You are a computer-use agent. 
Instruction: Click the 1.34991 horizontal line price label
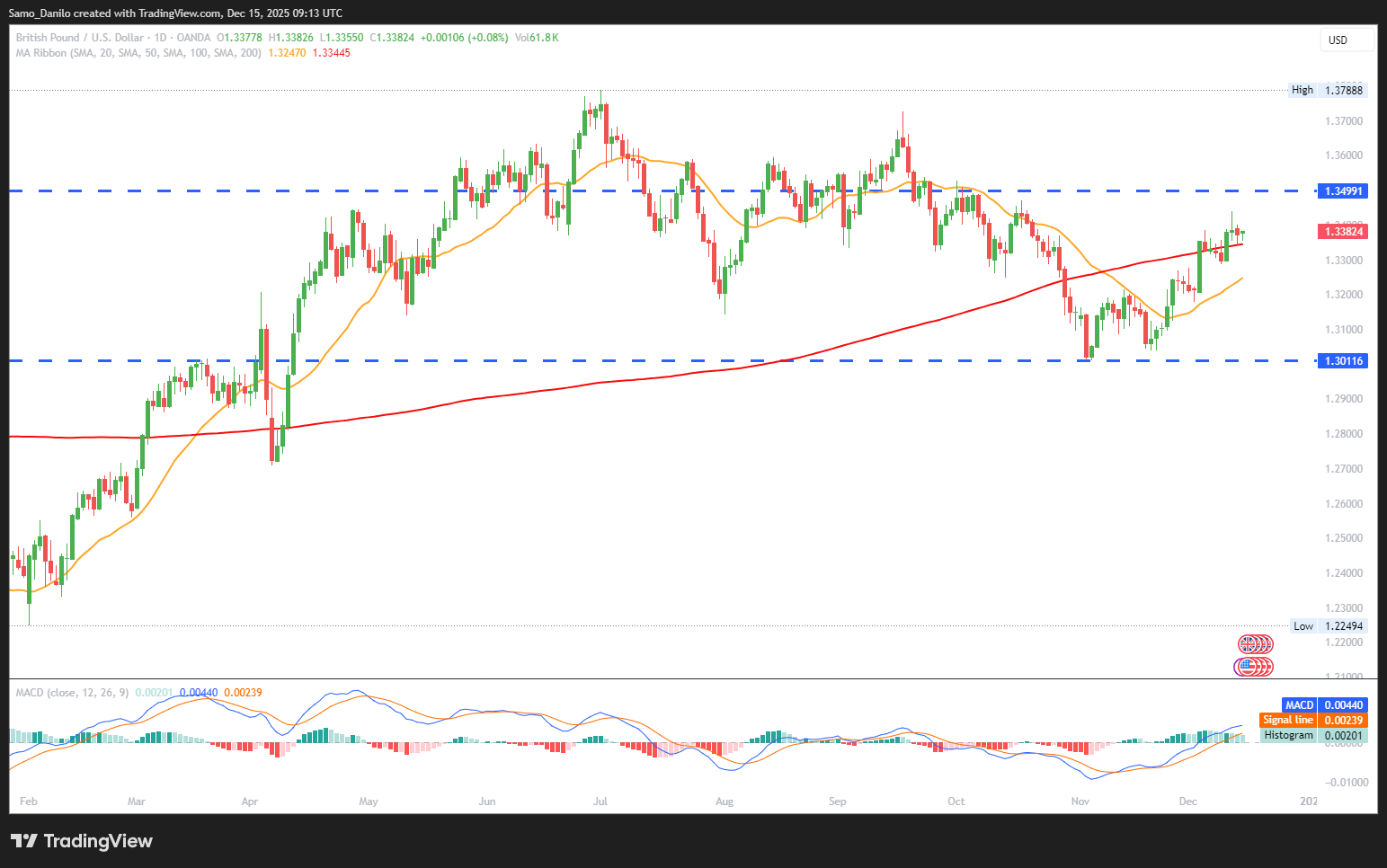(1343, 191)
